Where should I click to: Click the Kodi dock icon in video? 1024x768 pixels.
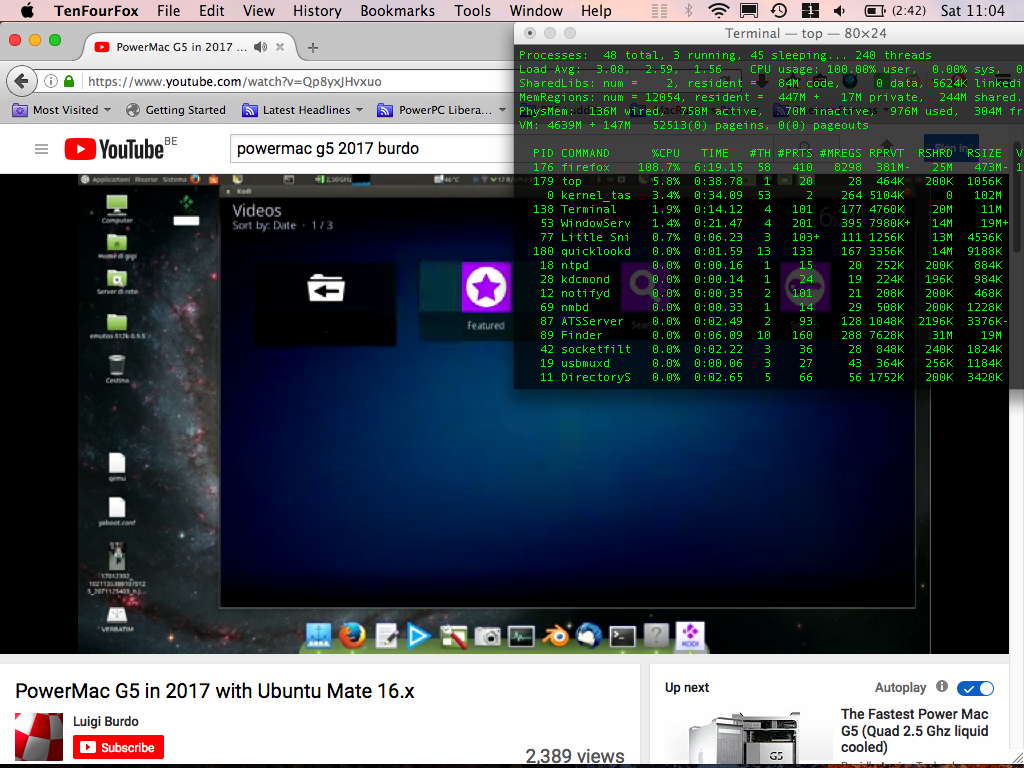tap(690, 634)
